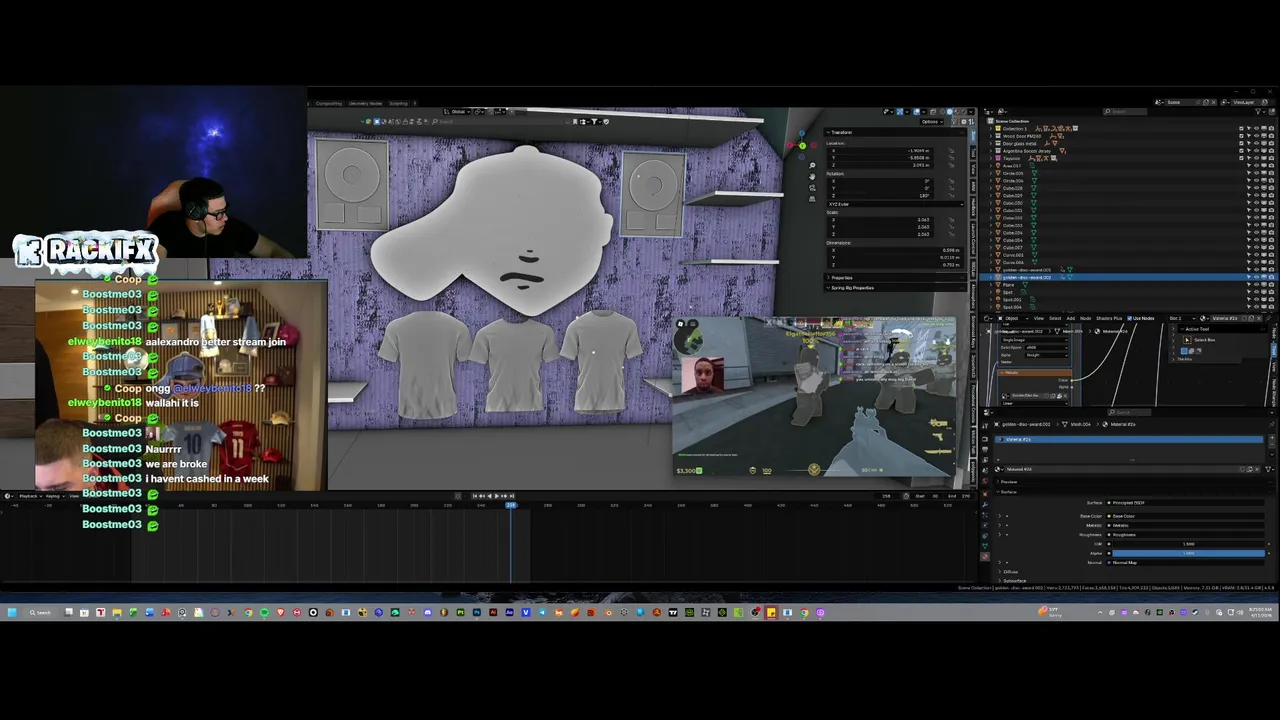This screenshot has height=720, width=1280.
Task: Hide Cube.028 with its eye icon
Action: (x=1257, y=188)
